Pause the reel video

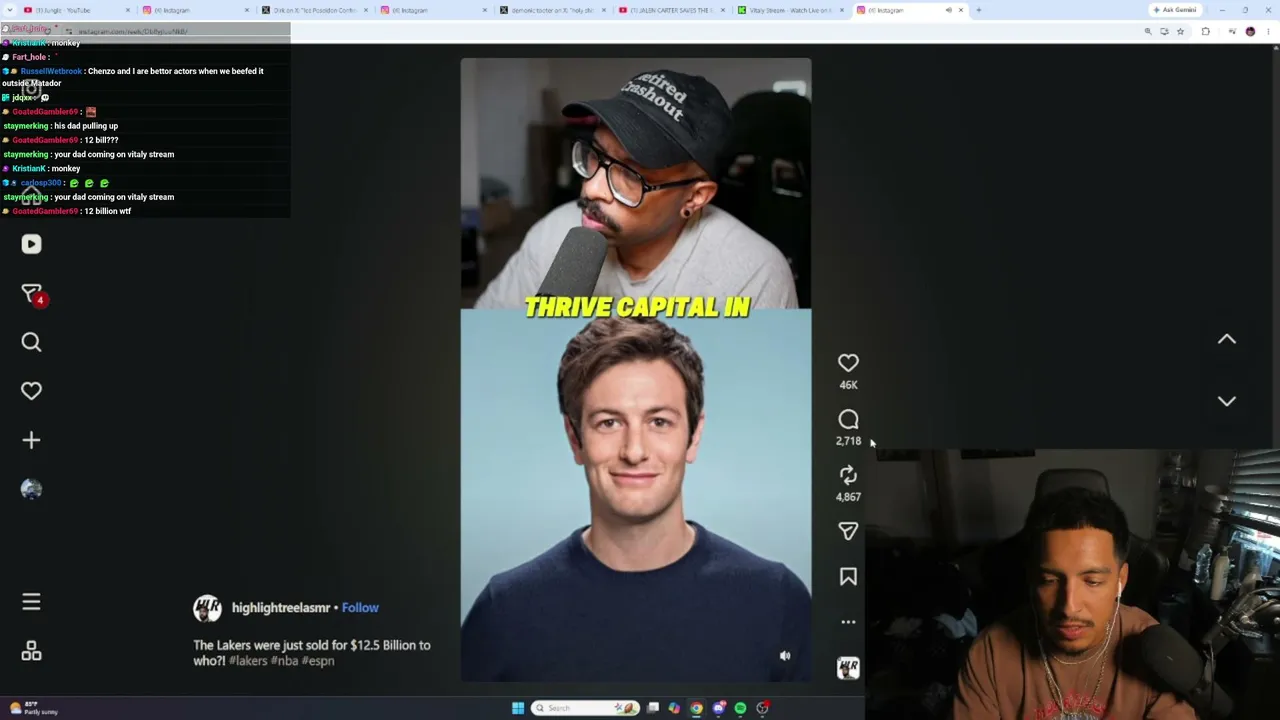pyautogui.click(x=636, y=370)
